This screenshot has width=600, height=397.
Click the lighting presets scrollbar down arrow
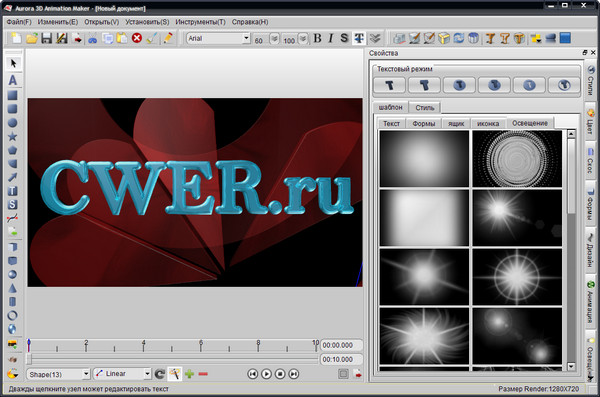point(571,366)
